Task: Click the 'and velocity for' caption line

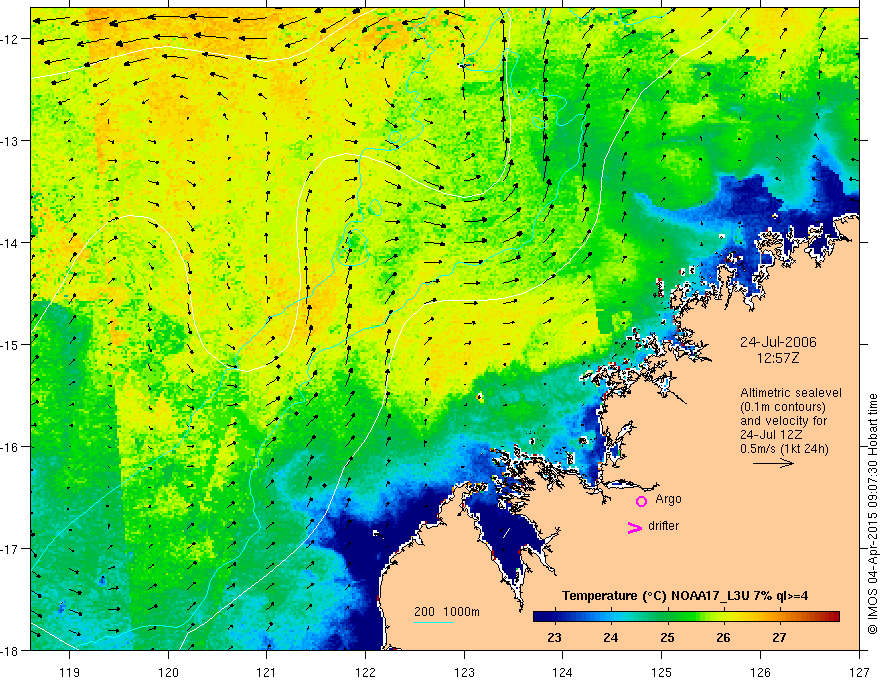Action: [x=783, y=421]
